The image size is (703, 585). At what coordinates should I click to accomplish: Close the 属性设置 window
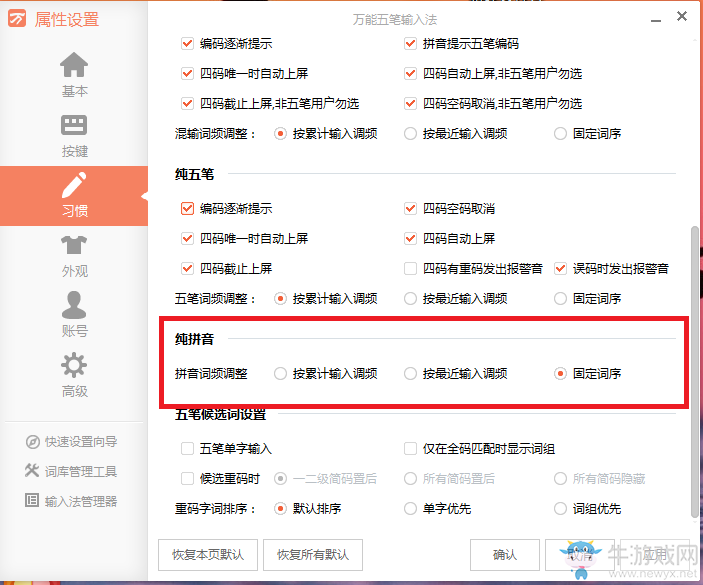point(682,16)
